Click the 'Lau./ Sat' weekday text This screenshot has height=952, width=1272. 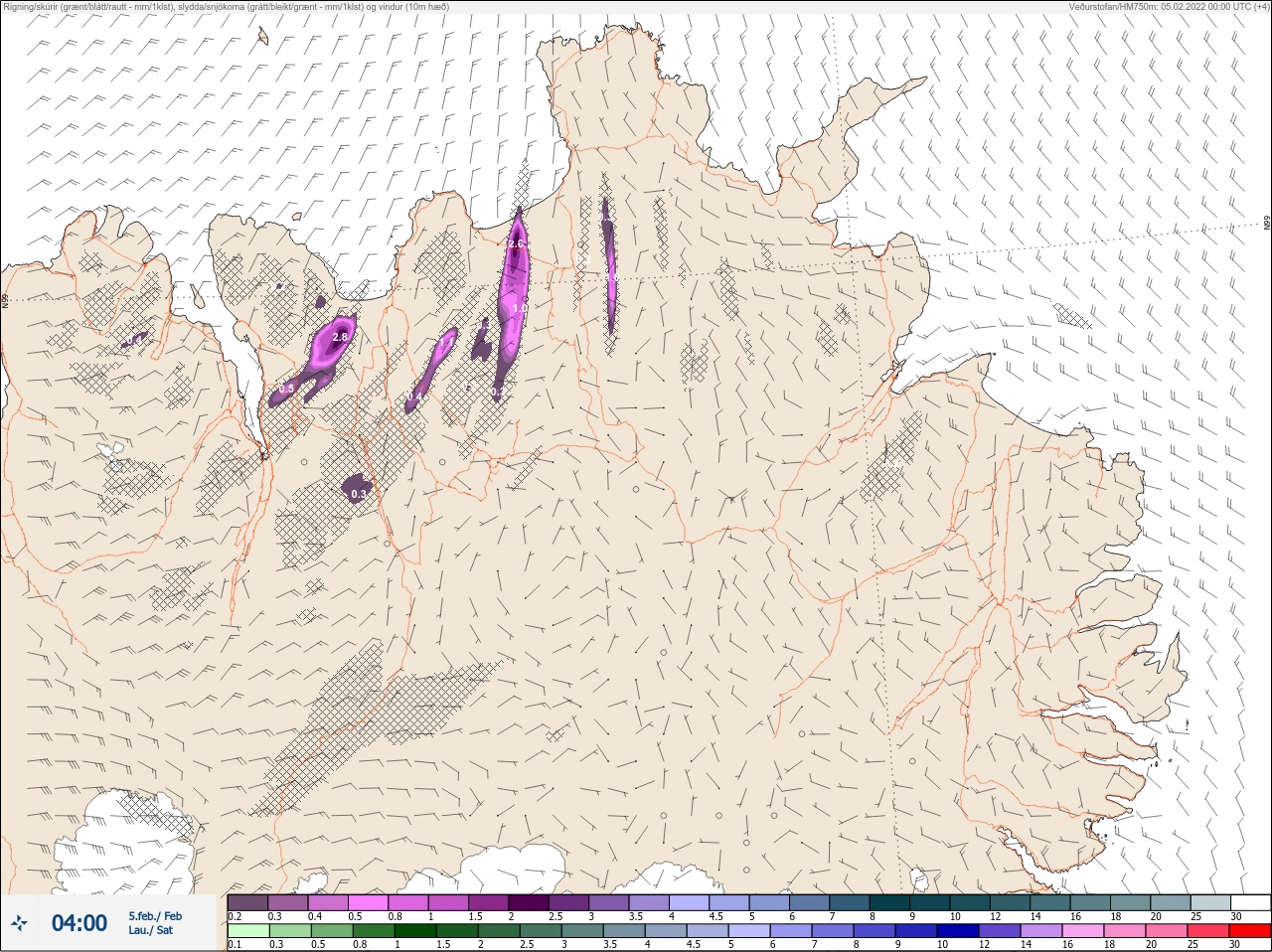tap(150, 931)
